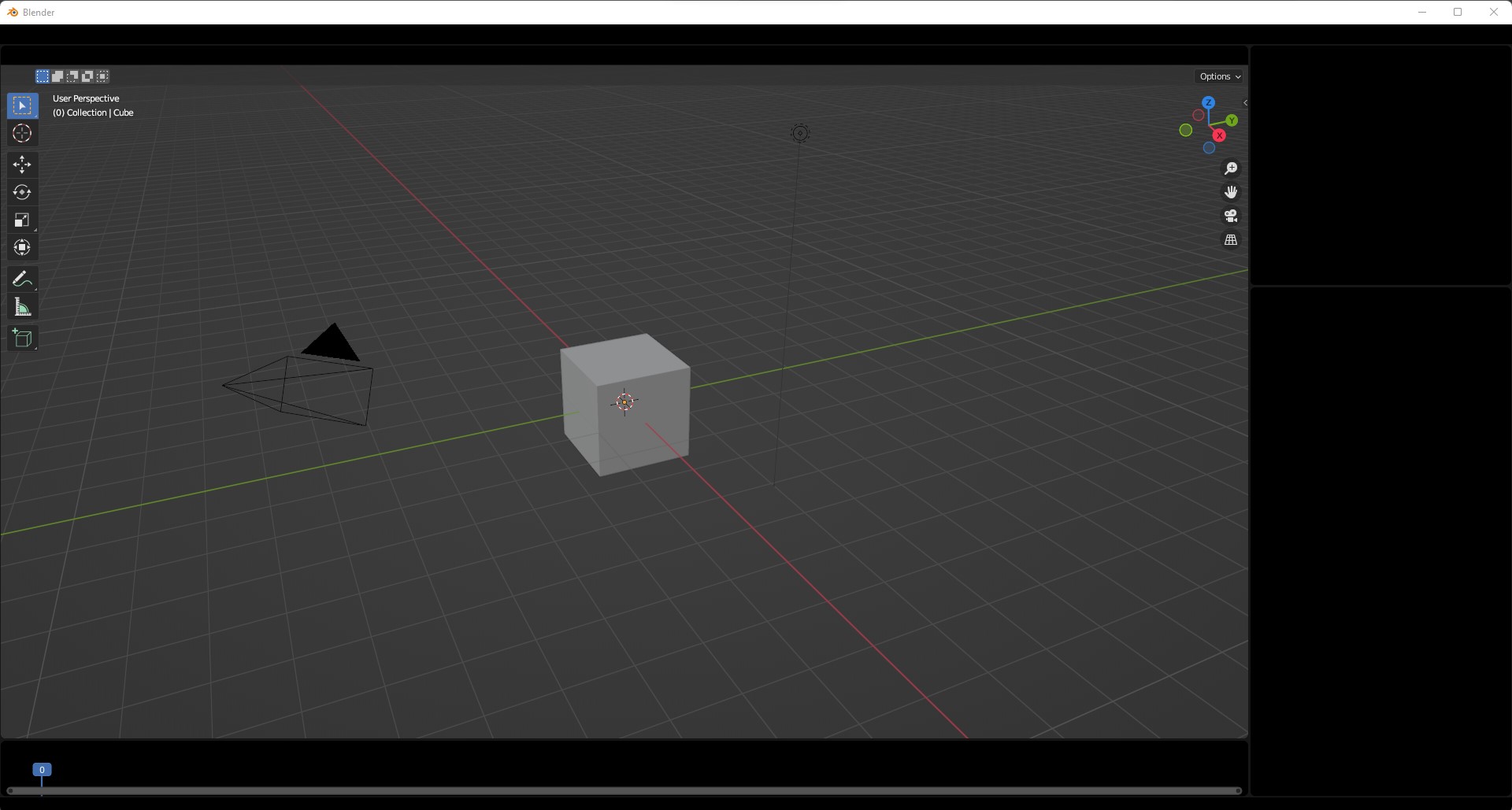Image resolution: width=1512 pixels, height=810 pixels.
Task: Set selection mode to invert
Action: (87, 76)
